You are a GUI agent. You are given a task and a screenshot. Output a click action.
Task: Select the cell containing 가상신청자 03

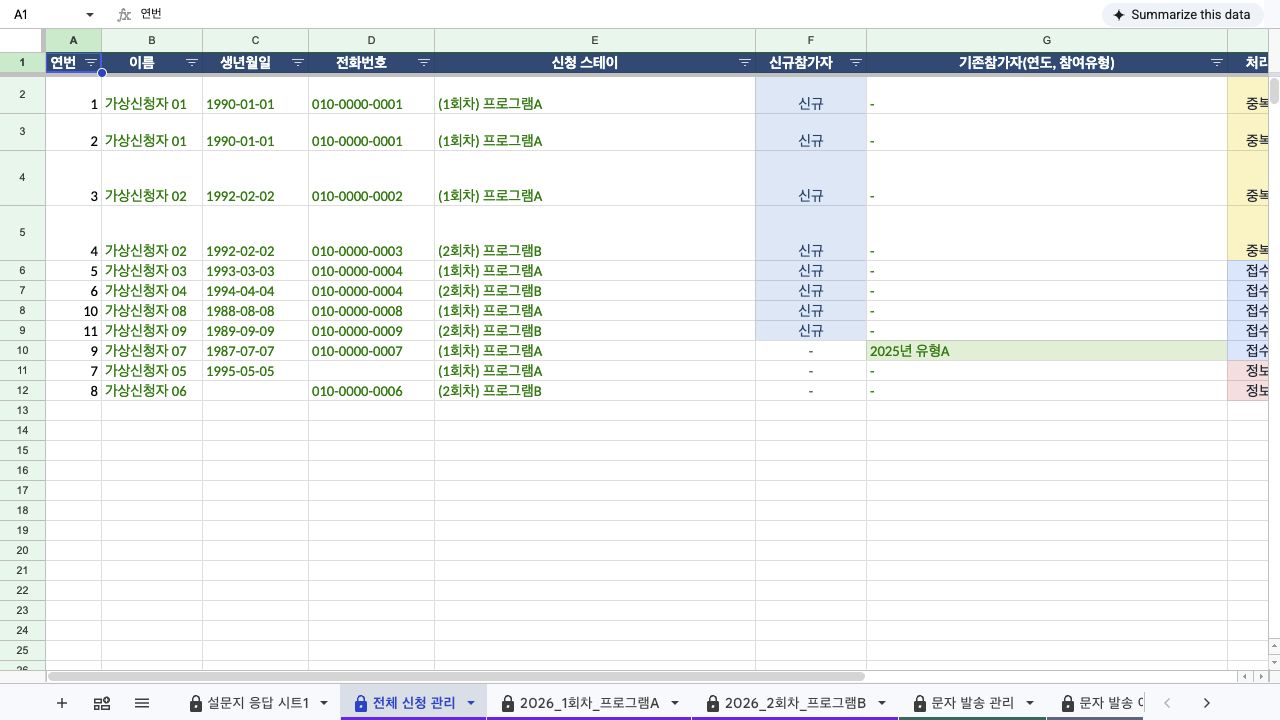152,271
